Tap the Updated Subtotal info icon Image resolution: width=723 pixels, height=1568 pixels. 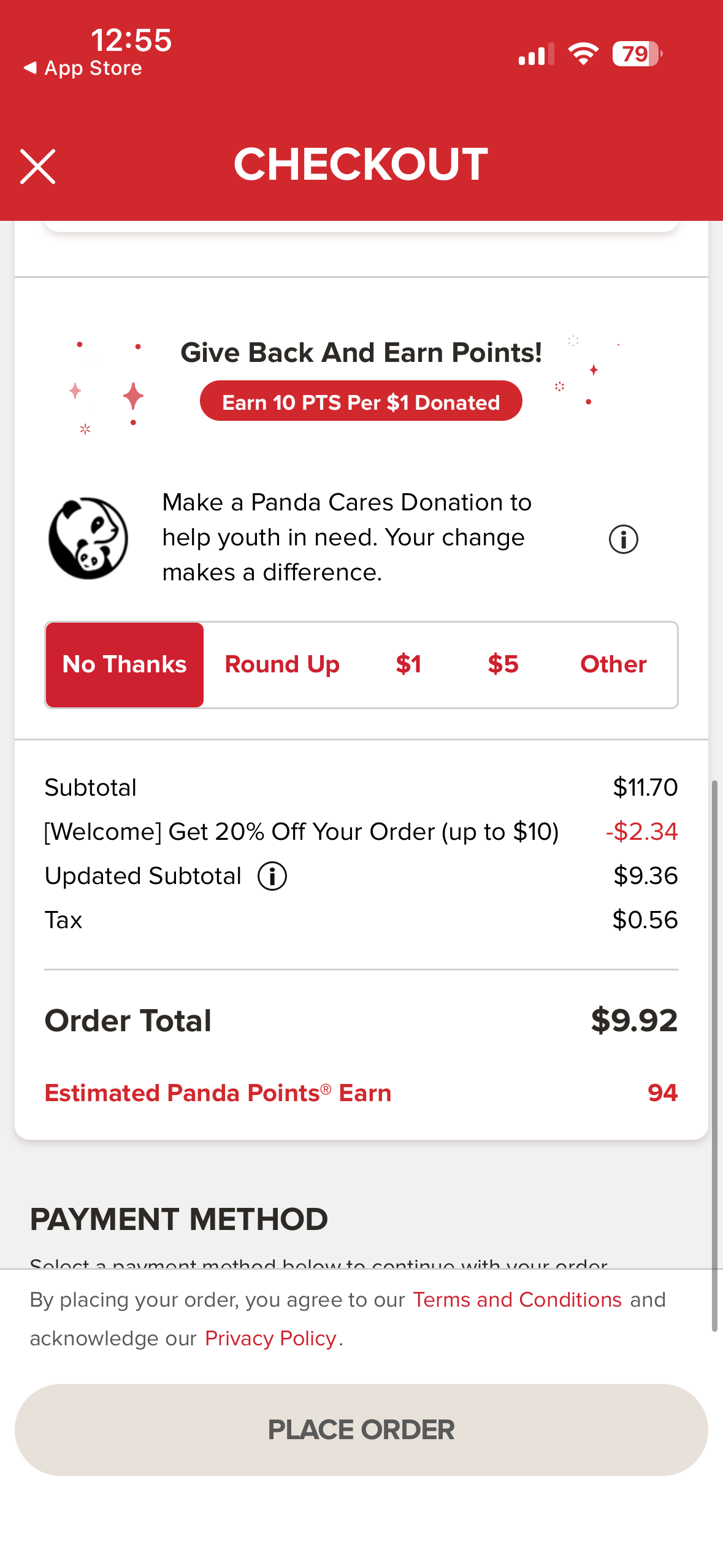272,875
